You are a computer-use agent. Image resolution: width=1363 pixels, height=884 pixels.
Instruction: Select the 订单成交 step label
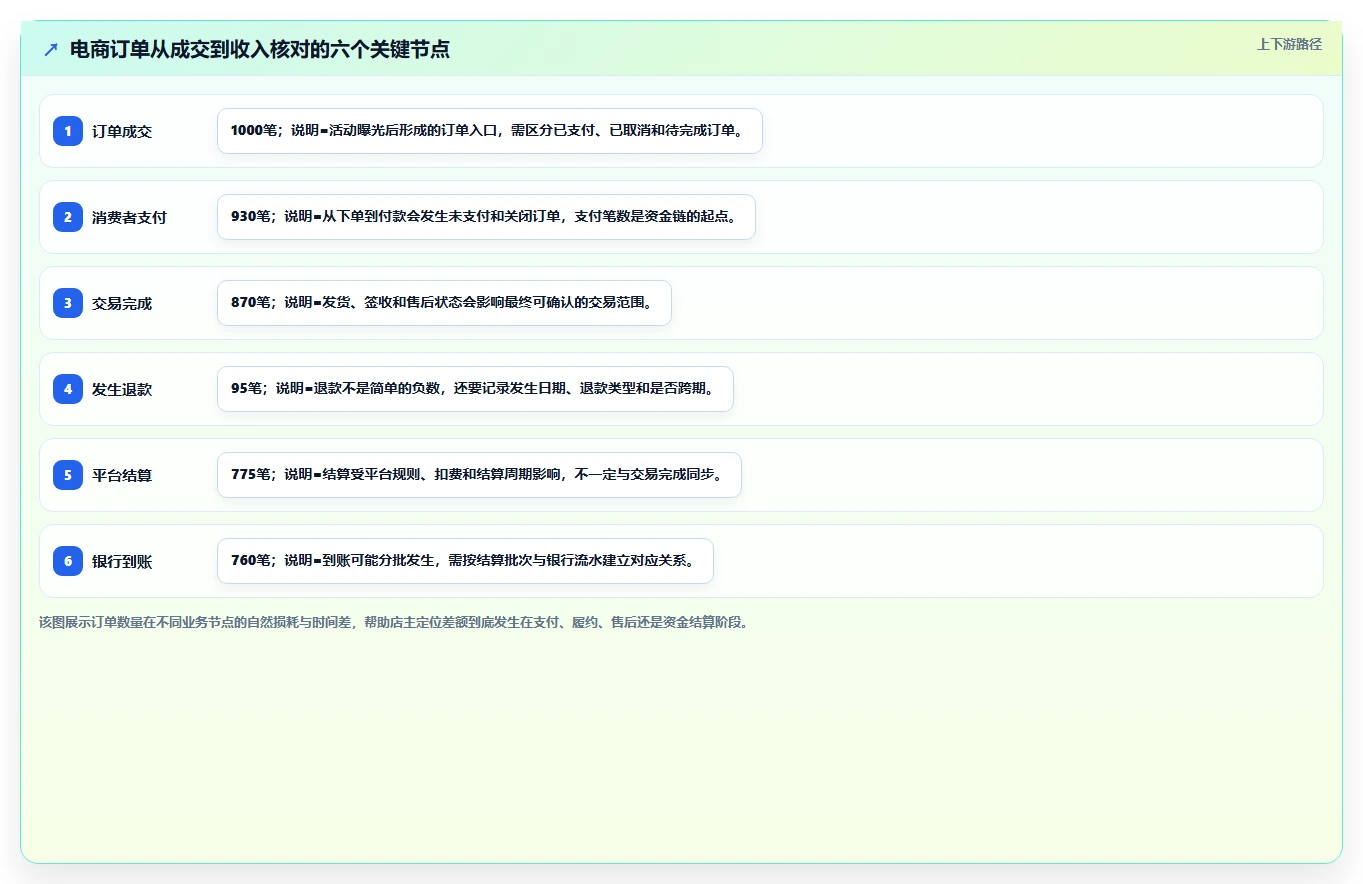pos(122,131)
